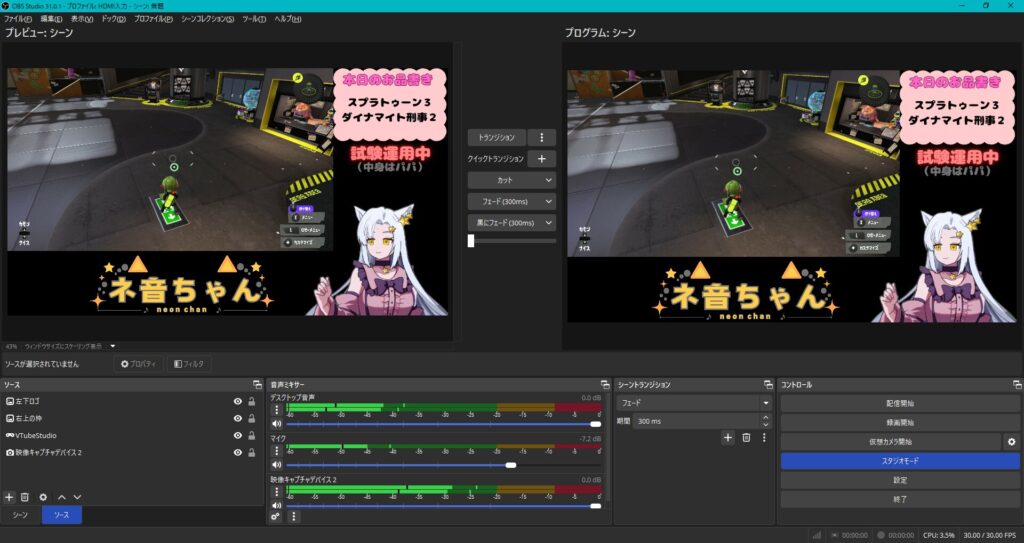The height and width of the screenshot is (543, 1024).
Task: Add quick transition with plus button
Action: (x=541, y=158)
